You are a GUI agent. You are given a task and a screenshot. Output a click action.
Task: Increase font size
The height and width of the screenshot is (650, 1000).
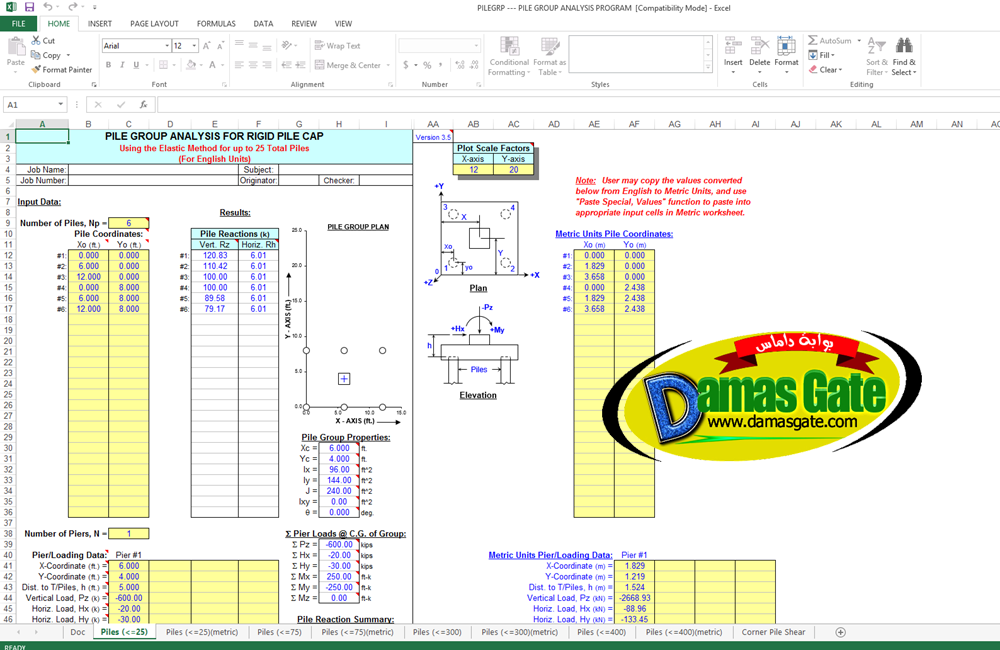pyautogui.click(x=207, y=46)
